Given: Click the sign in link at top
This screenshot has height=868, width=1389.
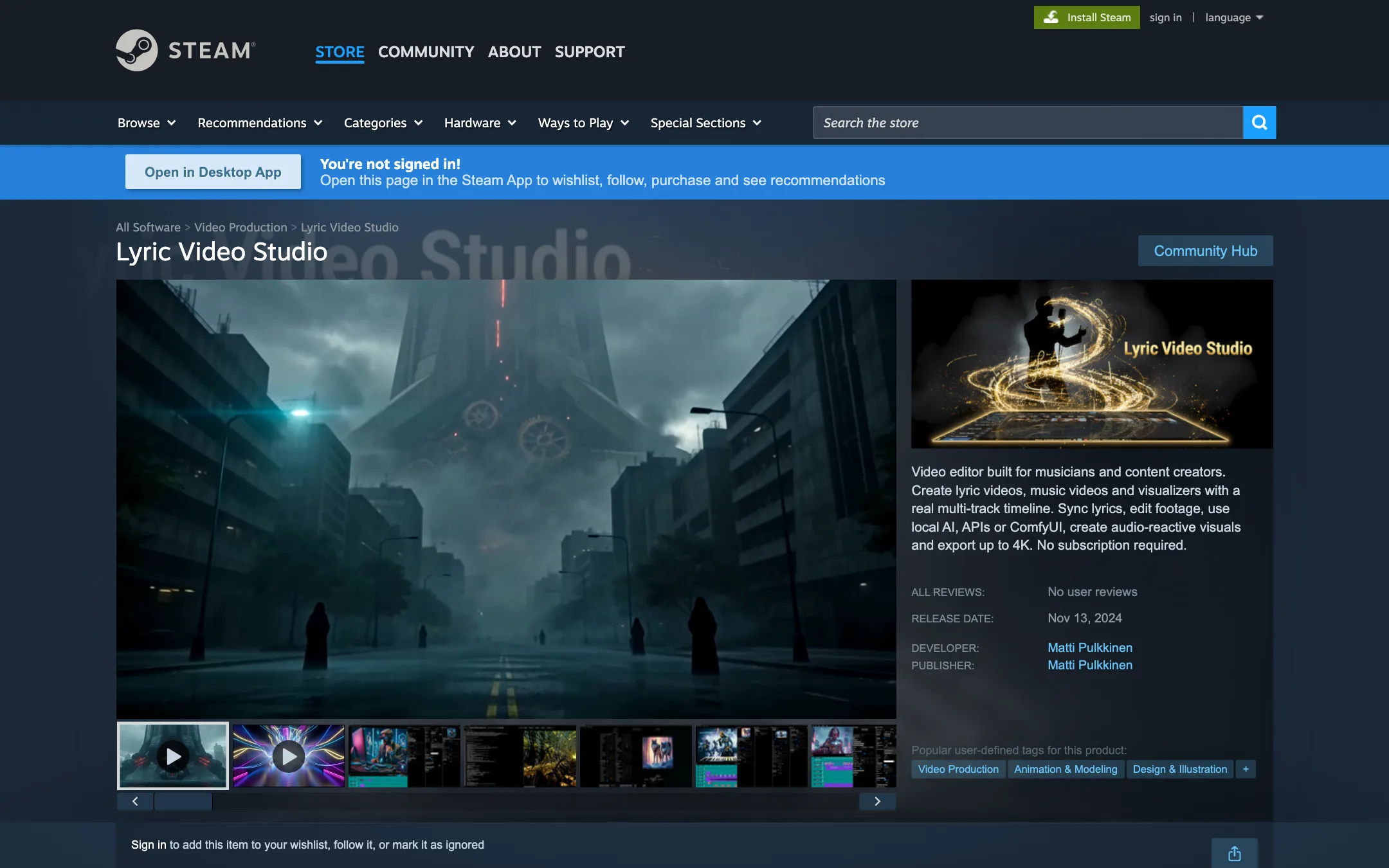Looking at the screenshot, I should [1165, 17].
